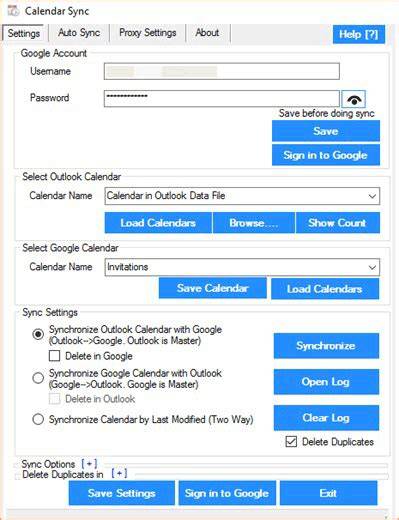Screen dimensions: 399x520
Task: Reveal password with the eye icon
Action: (x=354, y=99)
